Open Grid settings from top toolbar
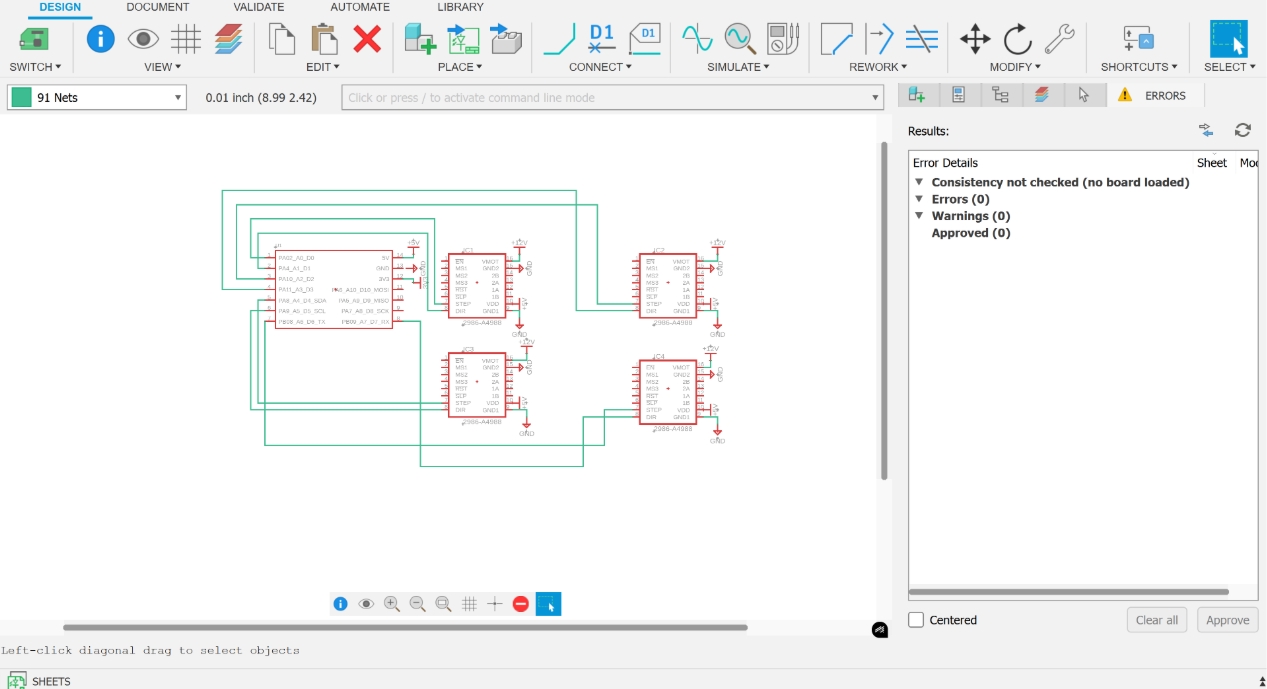 [x=186, y=39]
